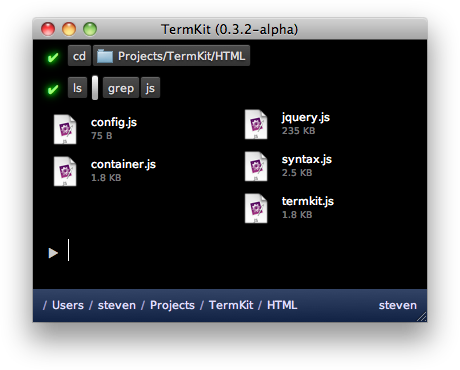Close the TermKit window with red button

coord(48,29)
